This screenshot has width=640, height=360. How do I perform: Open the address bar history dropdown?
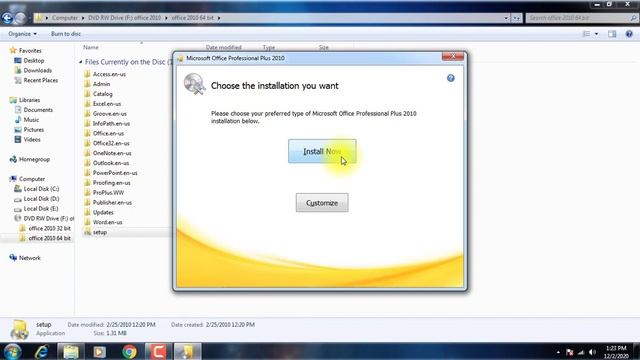[x=506, y=18]
